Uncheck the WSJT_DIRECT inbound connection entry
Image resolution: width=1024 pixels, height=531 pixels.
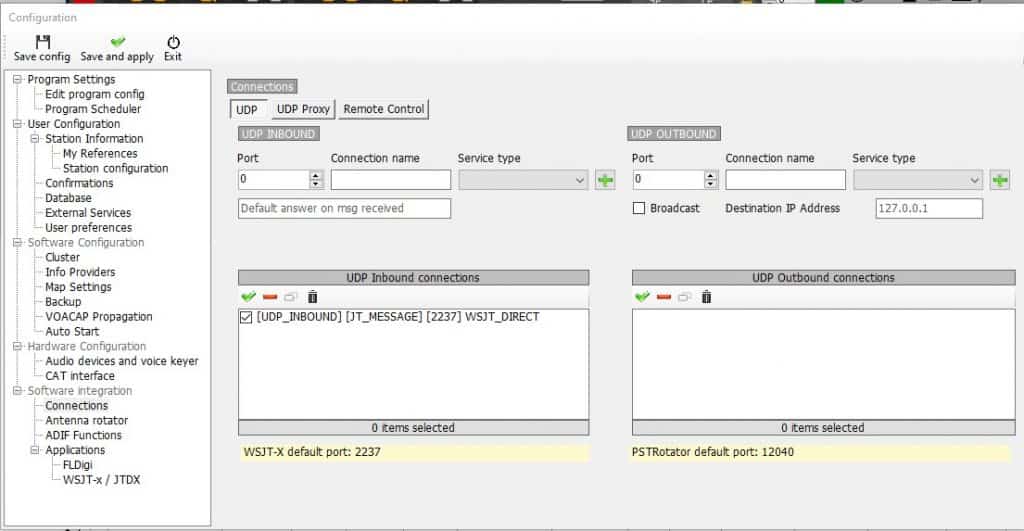pos(246,317)
